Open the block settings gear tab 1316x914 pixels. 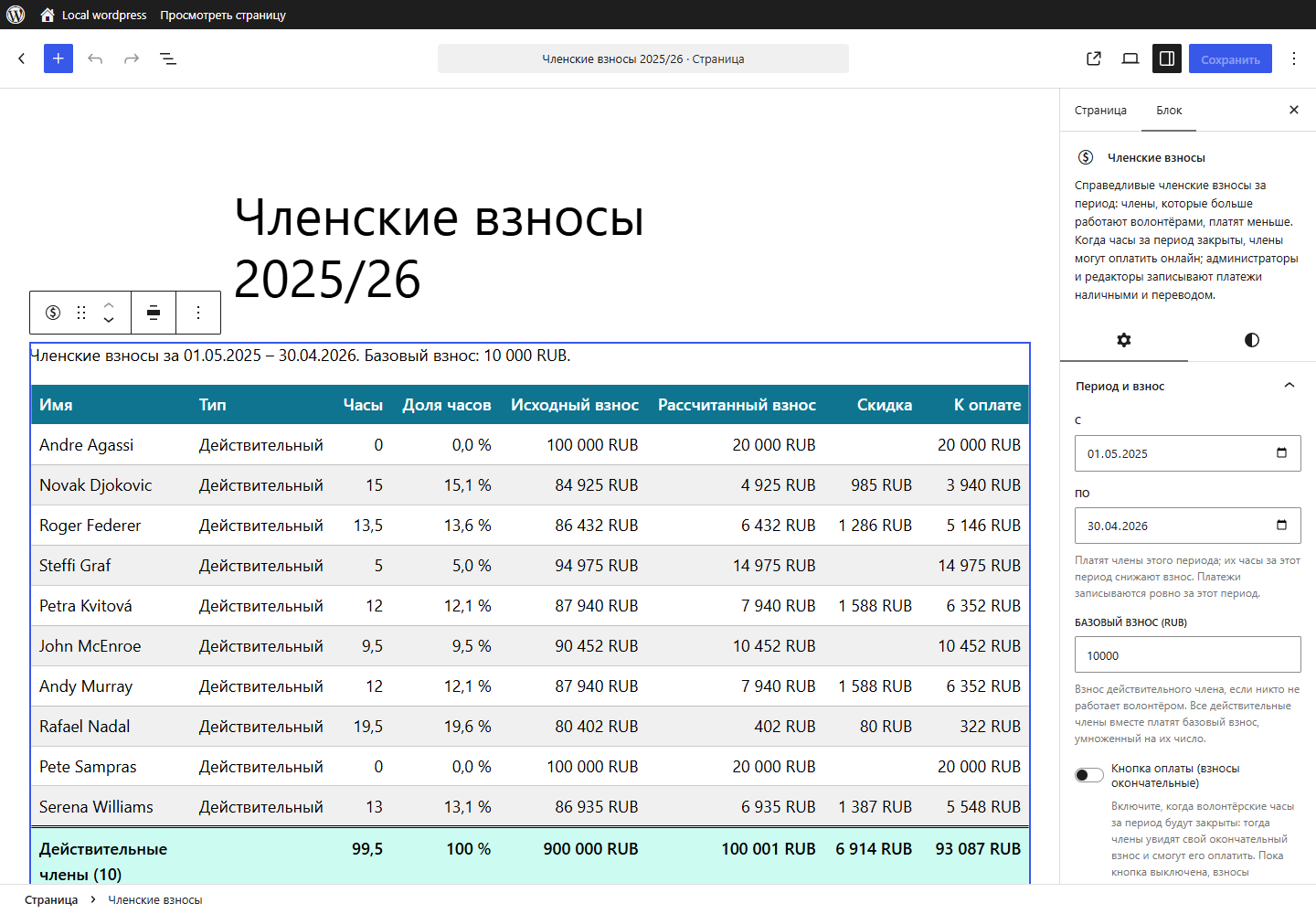[x=1124, y=340]
